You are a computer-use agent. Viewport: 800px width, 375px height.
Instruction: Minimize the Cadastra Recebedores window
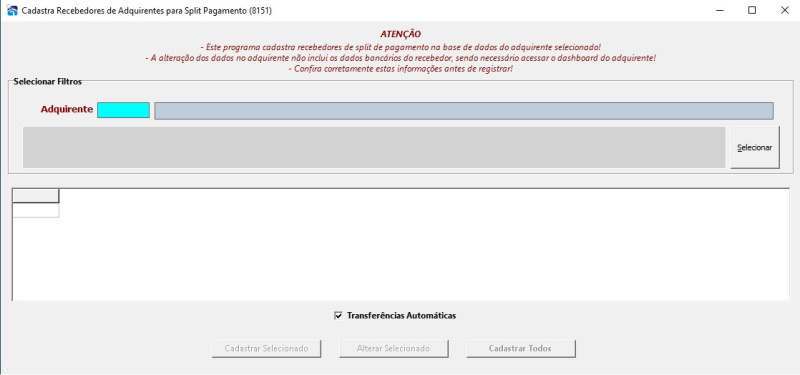pyautogui.click(x=720, y=10)
